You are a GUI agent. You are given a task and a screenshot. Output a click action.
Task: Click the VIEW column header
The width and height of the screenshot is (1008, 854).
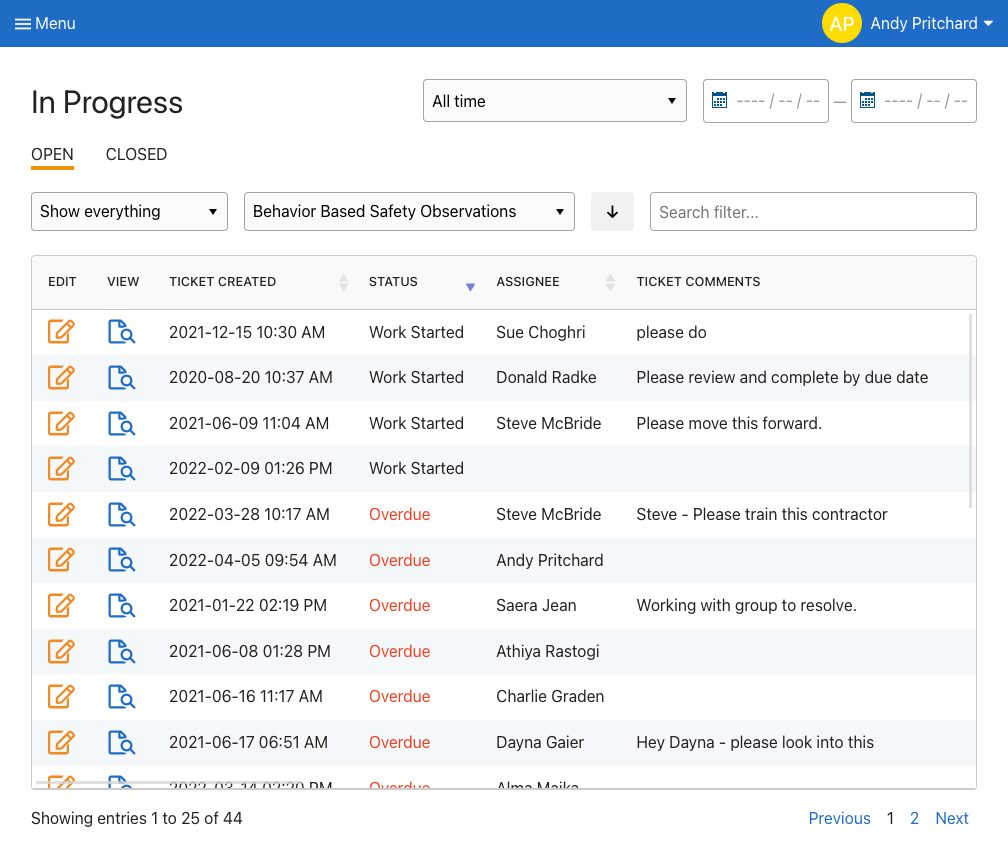[123, 282]
